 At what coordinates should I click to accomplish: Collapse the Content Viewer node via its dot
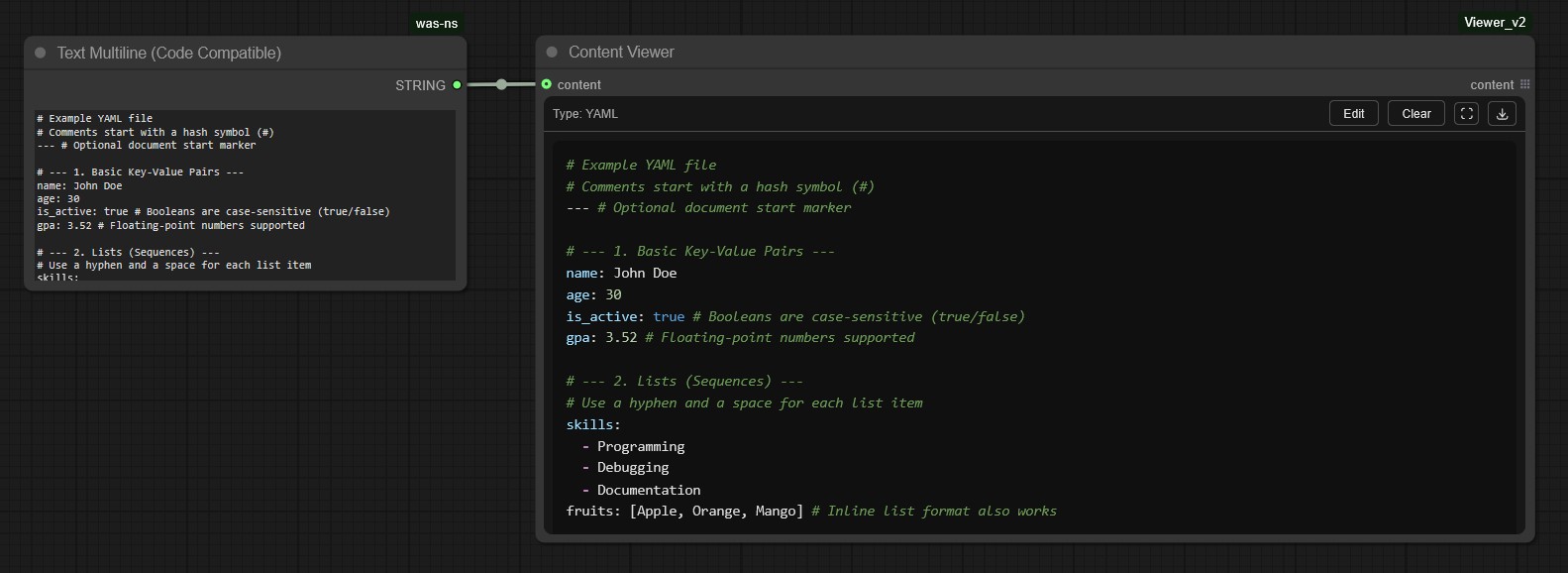552,52
